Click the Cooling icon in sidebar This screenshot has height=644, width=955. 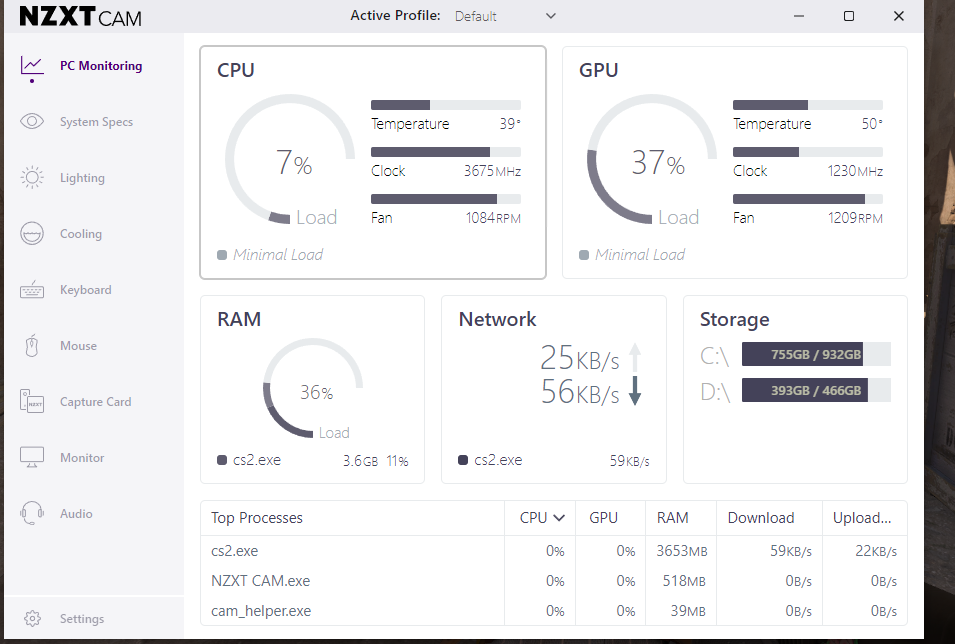pyautogui.click(x=32, y=233)
